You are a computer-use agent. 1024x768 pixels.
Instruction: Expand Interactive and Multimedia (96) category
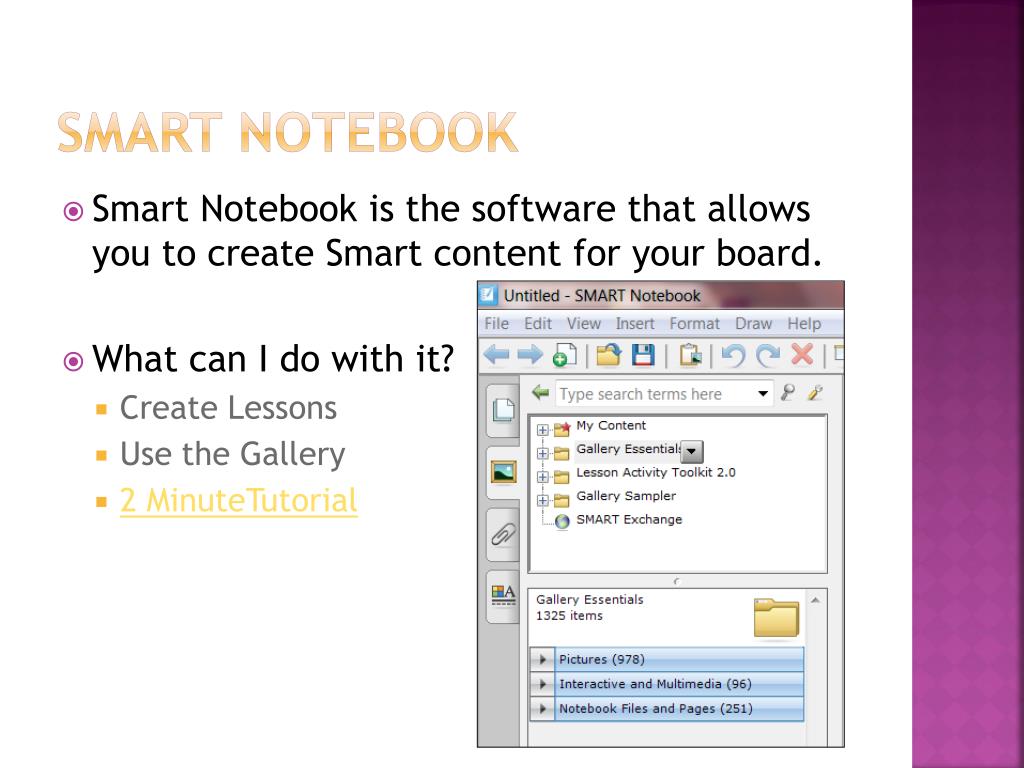click(x=542, y=684)
